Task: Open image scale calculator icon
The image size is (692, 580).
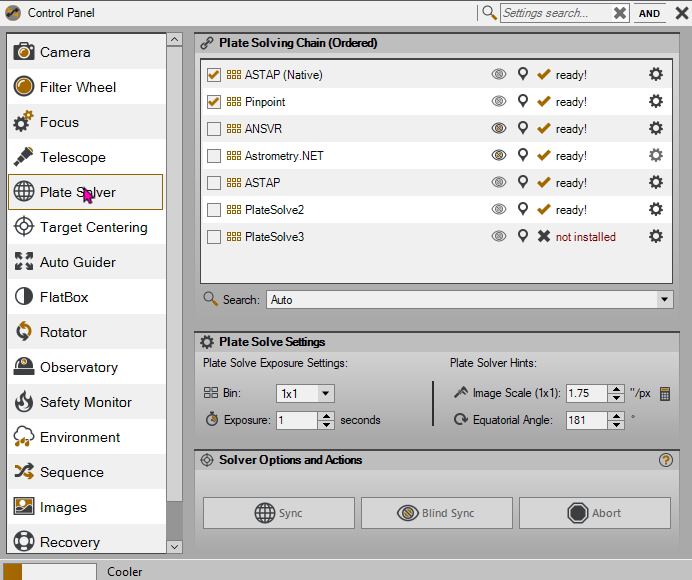Action: point(665,393)
